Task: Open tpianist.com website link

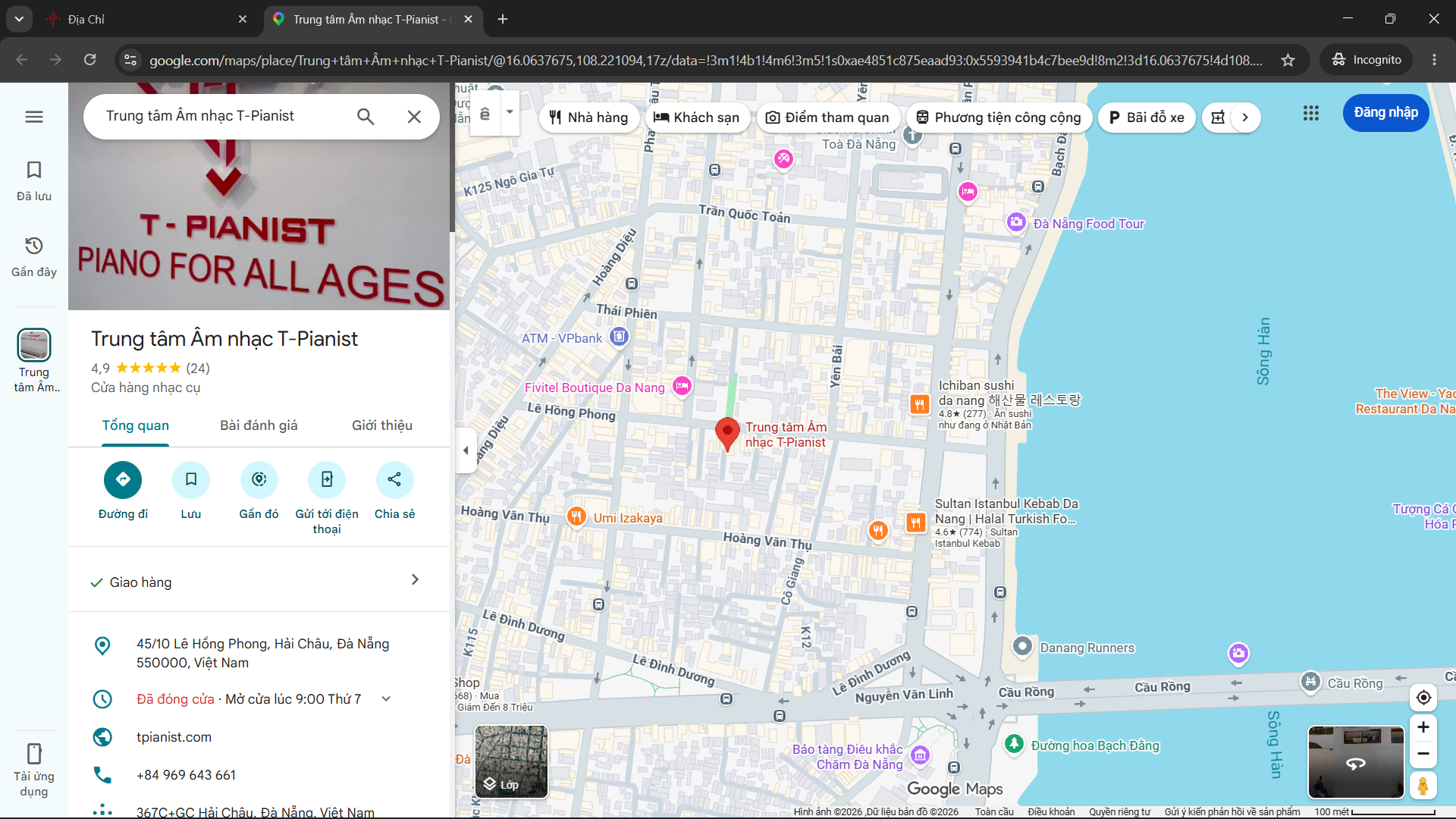Action: click(x=174, y=737)
